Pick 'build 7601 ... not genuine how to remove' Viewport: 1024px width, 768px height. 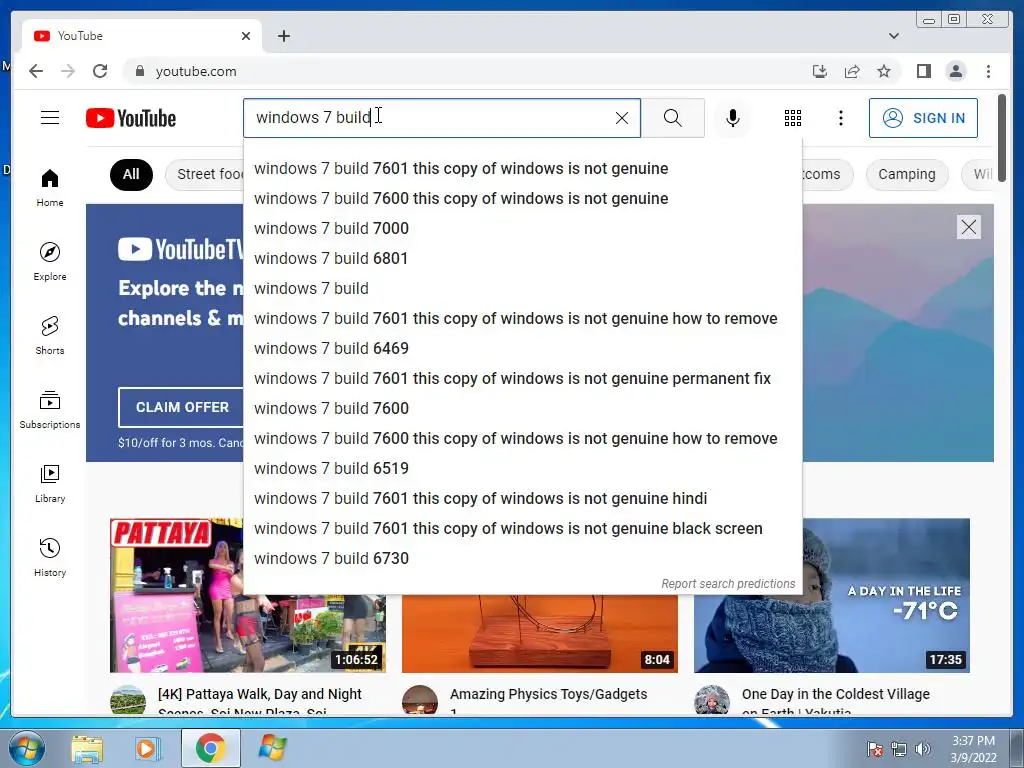coord(522,318)
